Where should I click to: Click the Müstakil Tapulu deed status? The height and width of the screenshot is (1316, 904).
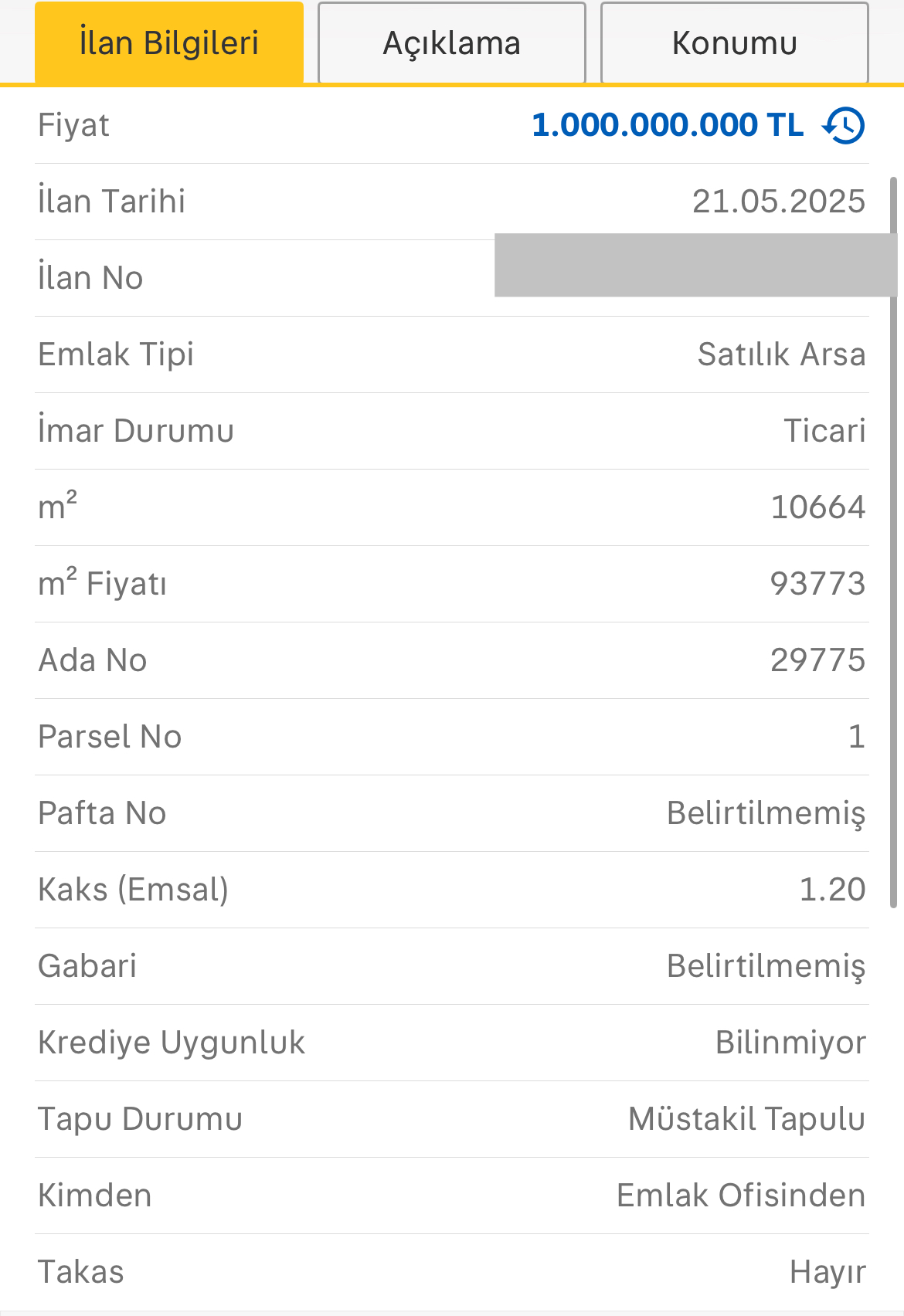(746, 1119)
